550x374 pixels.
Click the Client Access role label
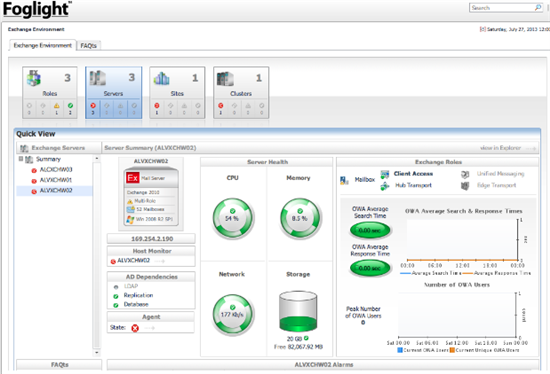pos(413,174)
